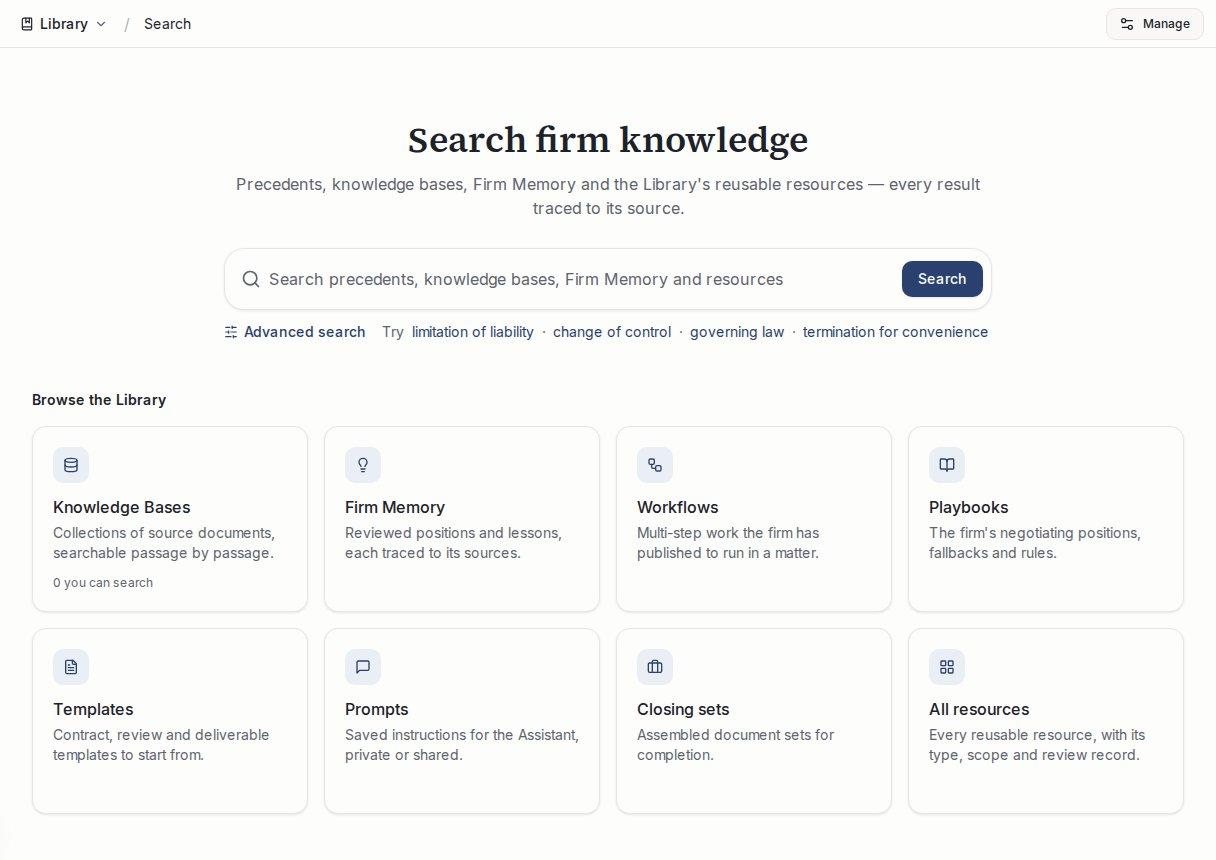Try the 'governing law' suggestion
This screenshot has height=860, width=1216.
pyautogui.click(x=737, y=332)
